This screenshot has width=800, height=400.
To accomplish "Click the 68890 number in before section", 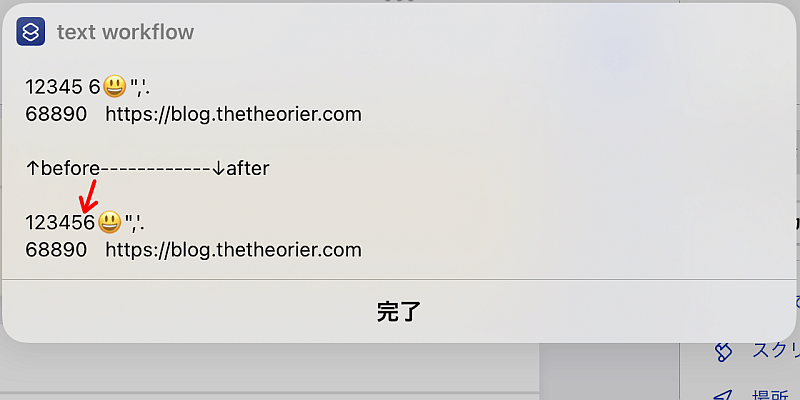I will tap(56, 114).
